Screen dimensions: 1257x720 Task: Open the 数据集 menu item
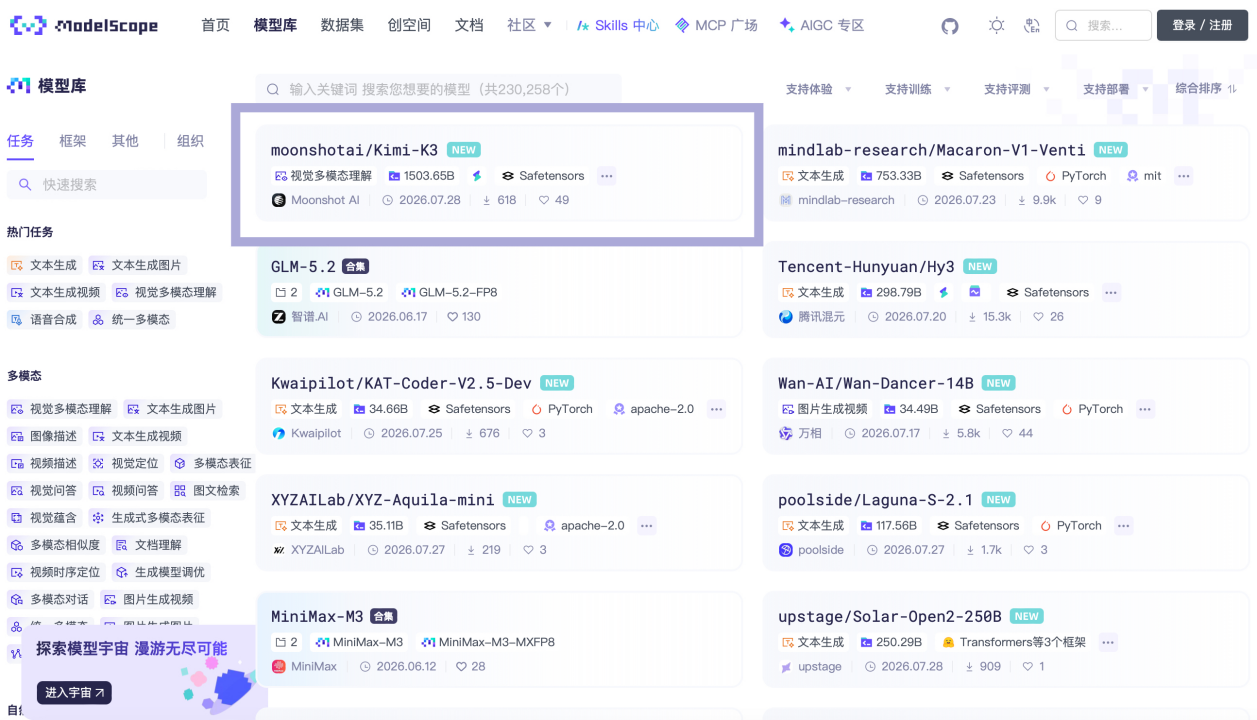342,25
